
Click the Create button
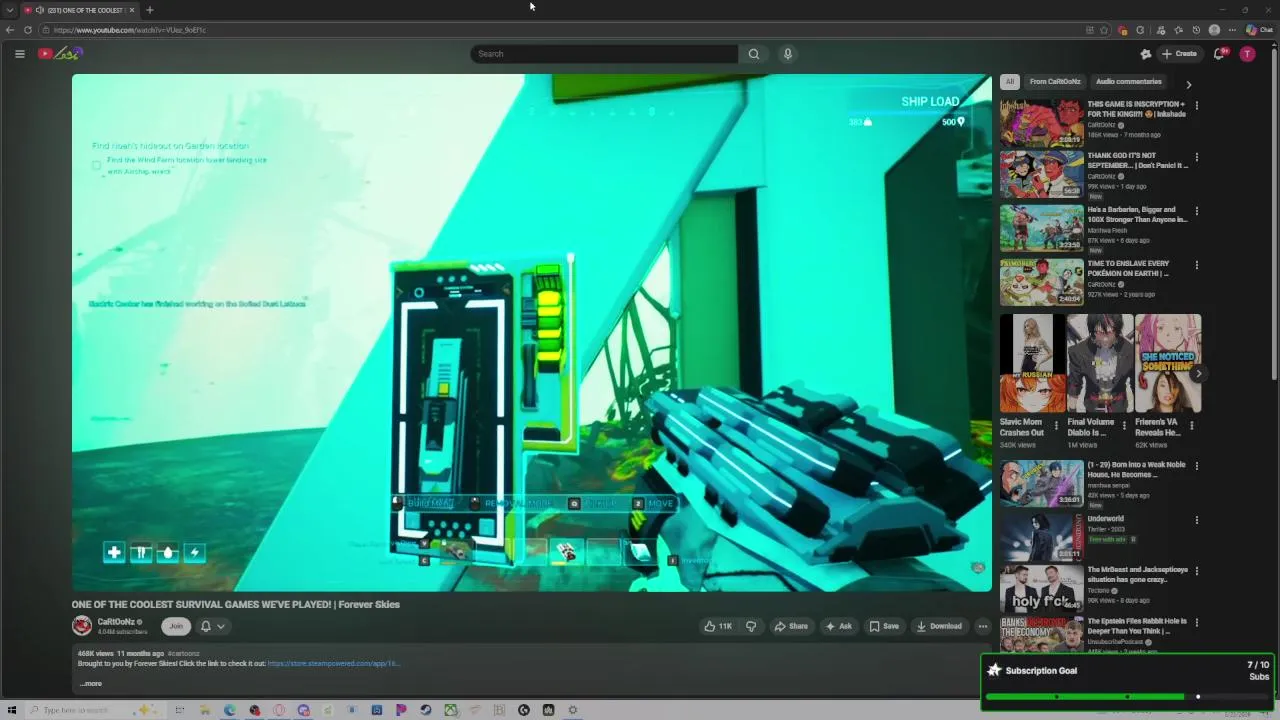[1180, 54]
